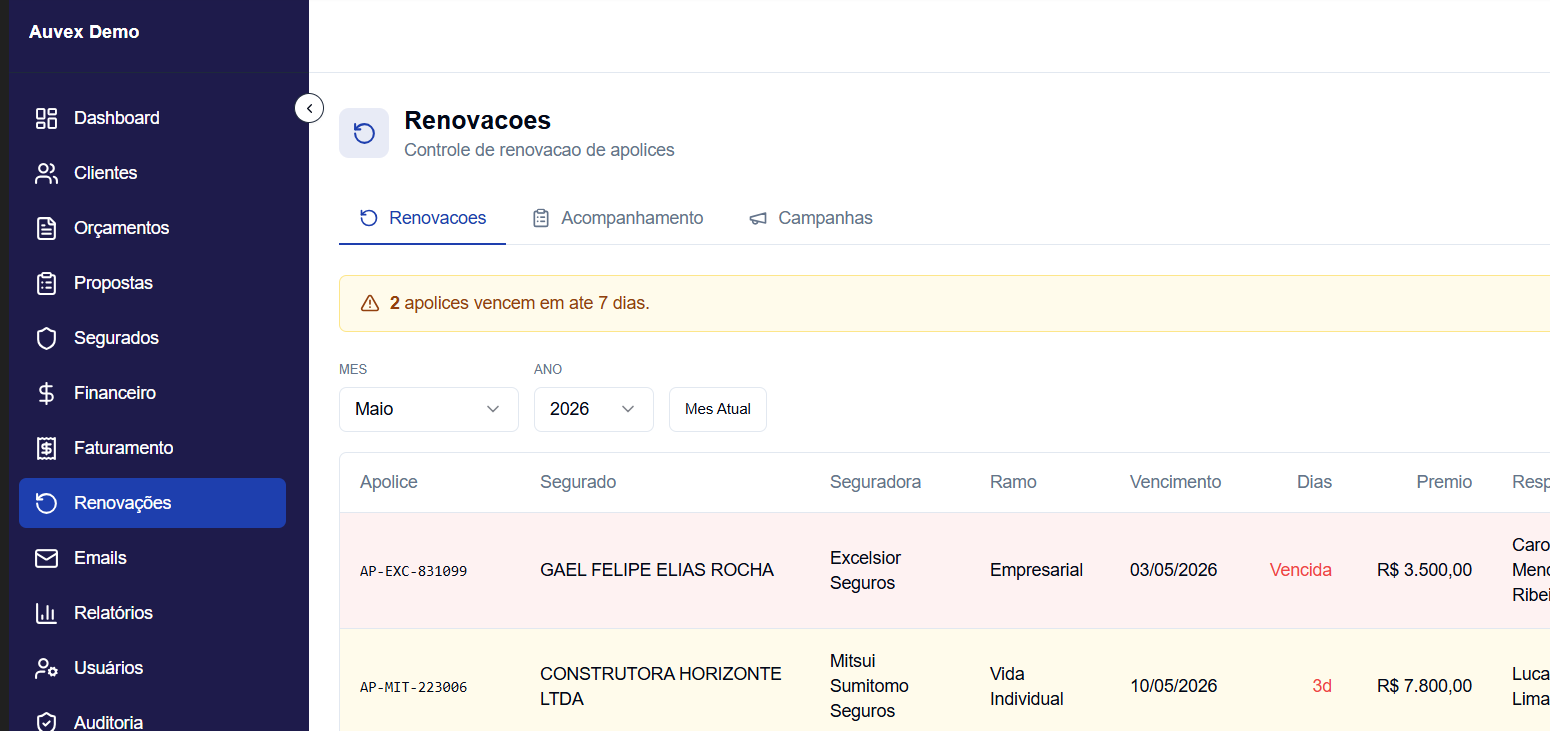Click the due date 03/05/2026

click(x=1173, y=570)
